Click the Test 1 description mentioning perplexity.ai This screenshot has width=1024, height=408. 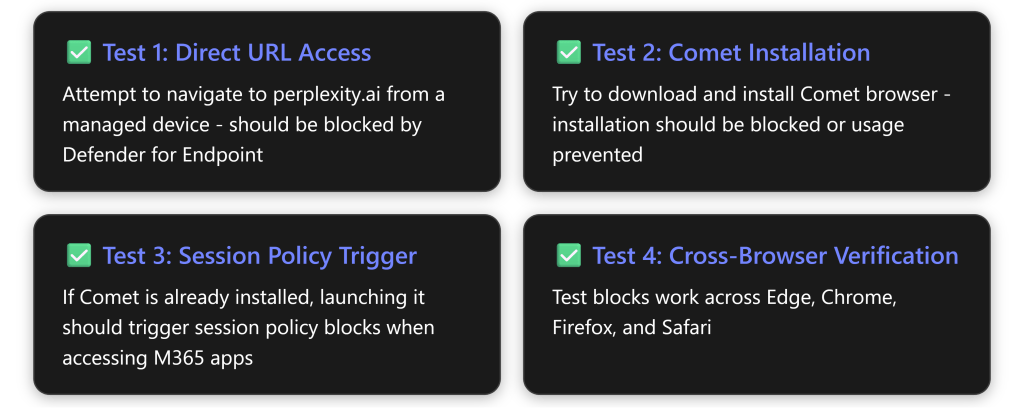253,94
